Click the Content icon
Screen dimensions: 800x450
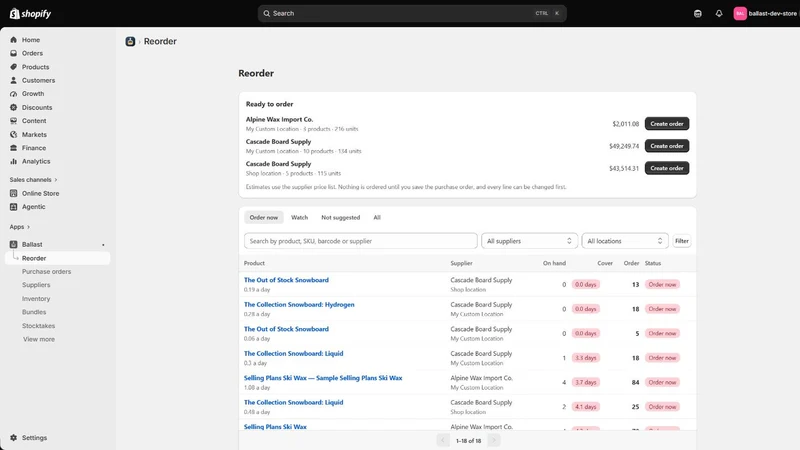point(14,121)
